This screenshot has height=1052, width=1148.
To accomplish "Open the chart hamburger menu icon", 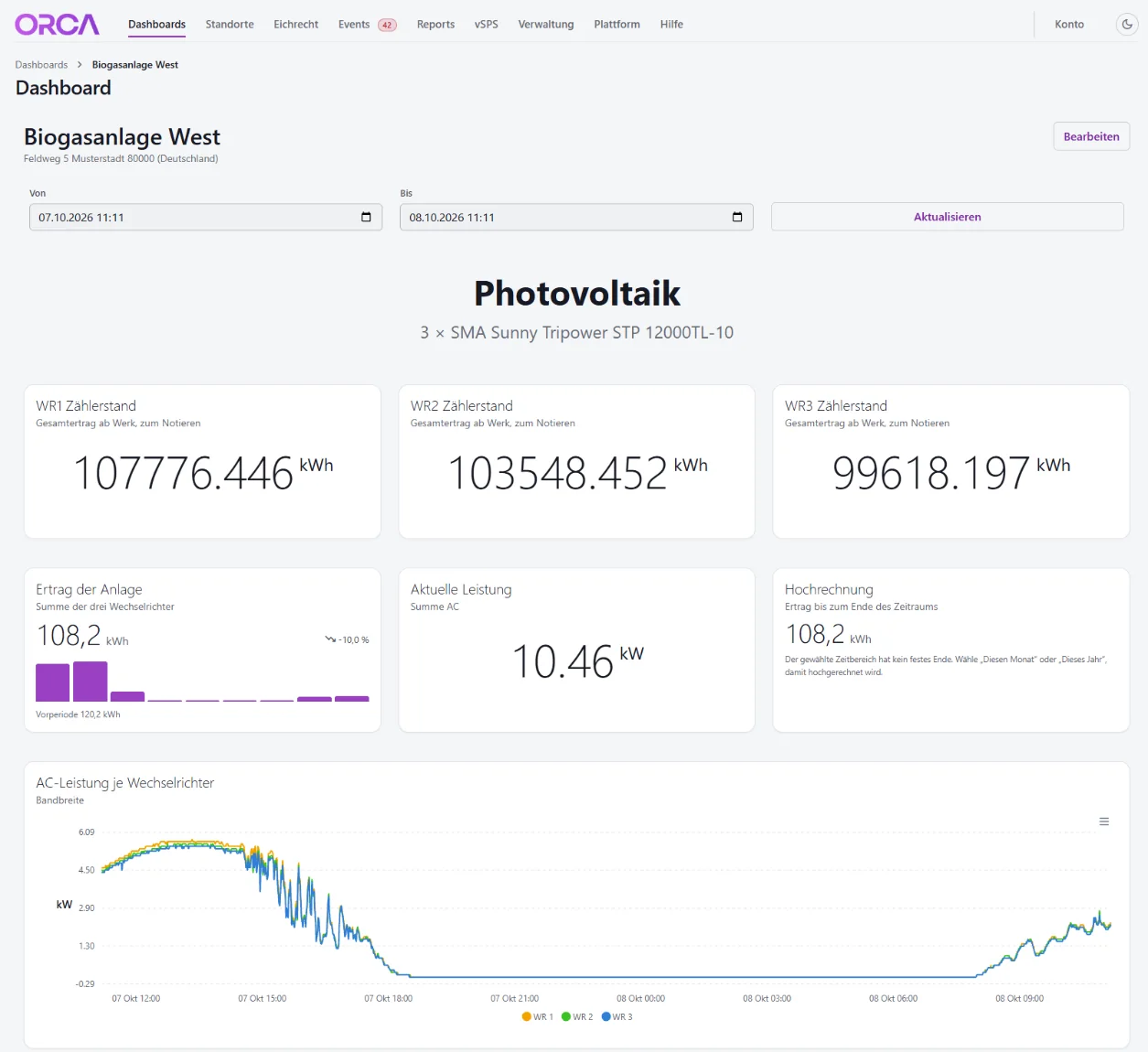I will [1104, 821].
